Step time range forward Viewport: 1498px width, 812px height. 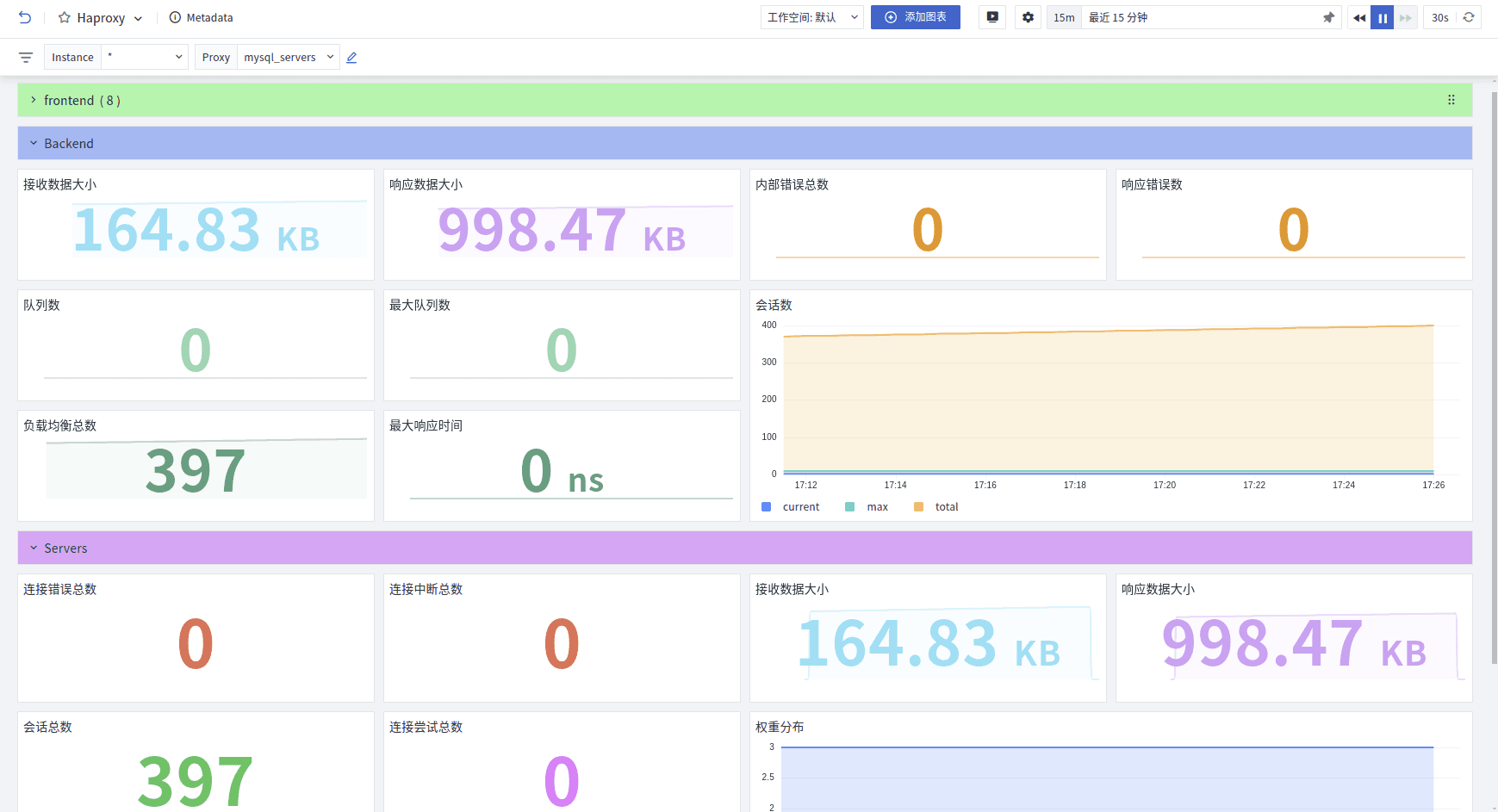[x=1406, y=17]
